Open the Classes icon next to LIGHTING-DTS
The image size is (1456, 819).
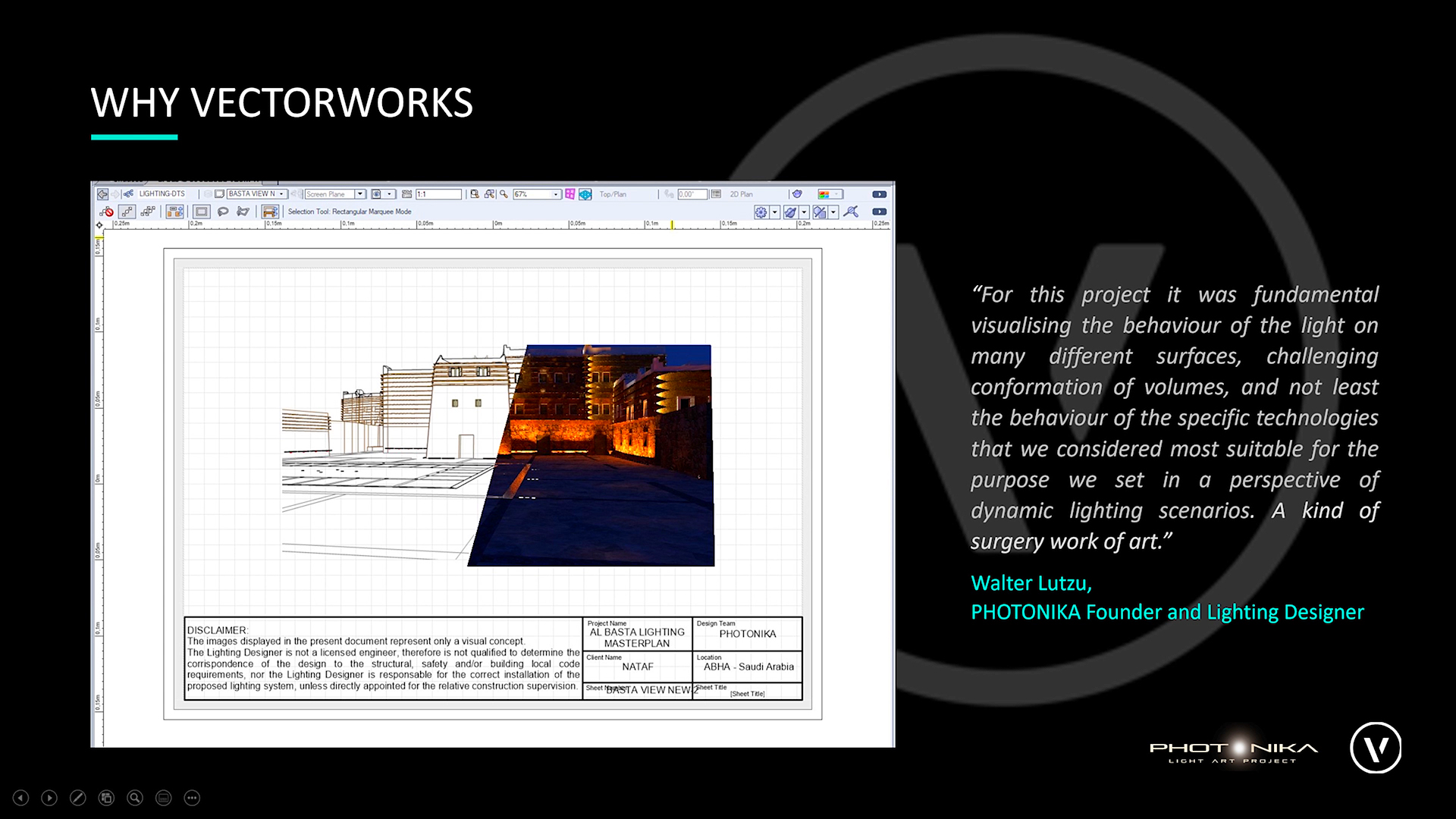pyautogui.click(x=128, y=194)
